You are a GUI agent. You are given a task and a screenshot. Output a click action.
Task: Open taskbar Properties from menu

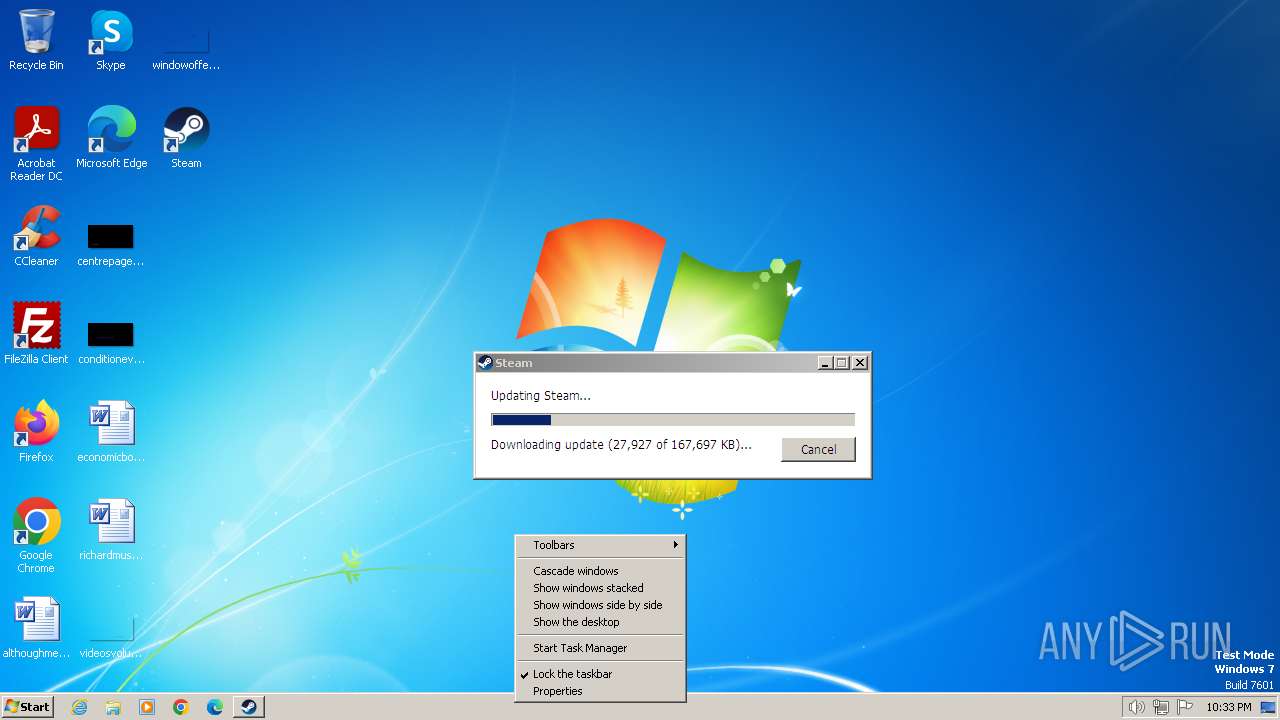pos(600,691)
